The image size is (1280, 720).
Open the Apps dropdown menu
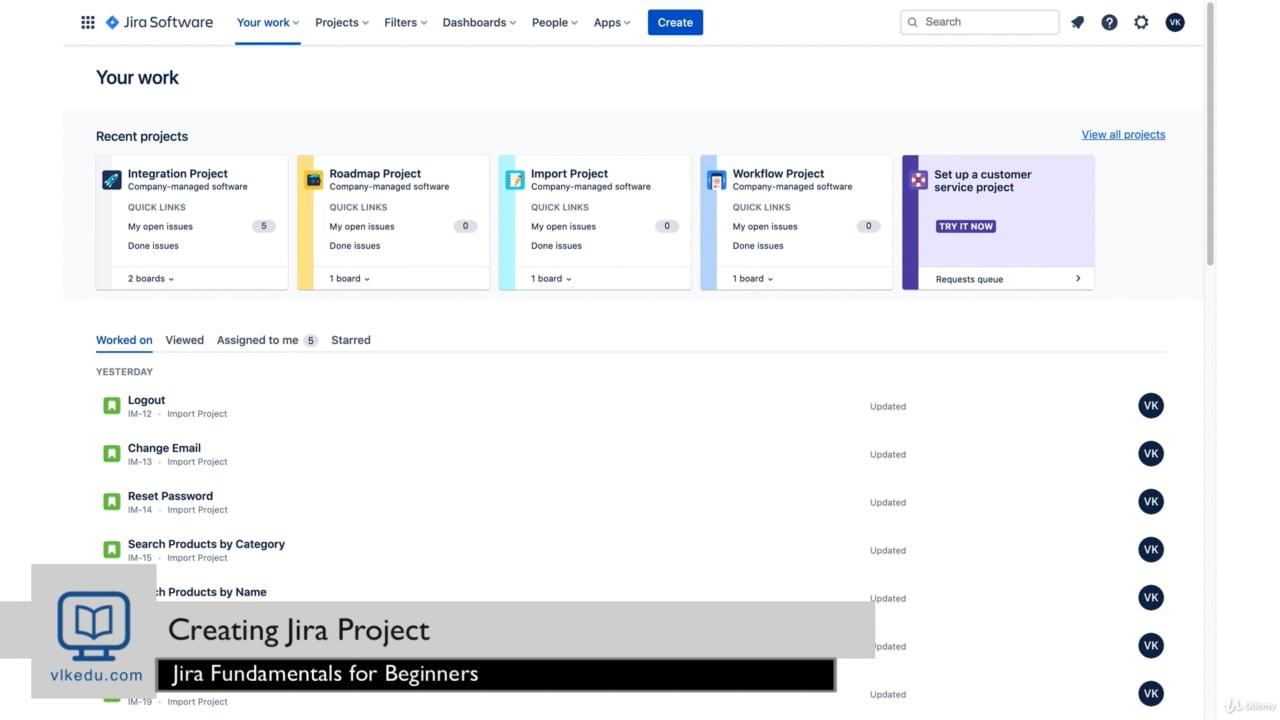612,22
